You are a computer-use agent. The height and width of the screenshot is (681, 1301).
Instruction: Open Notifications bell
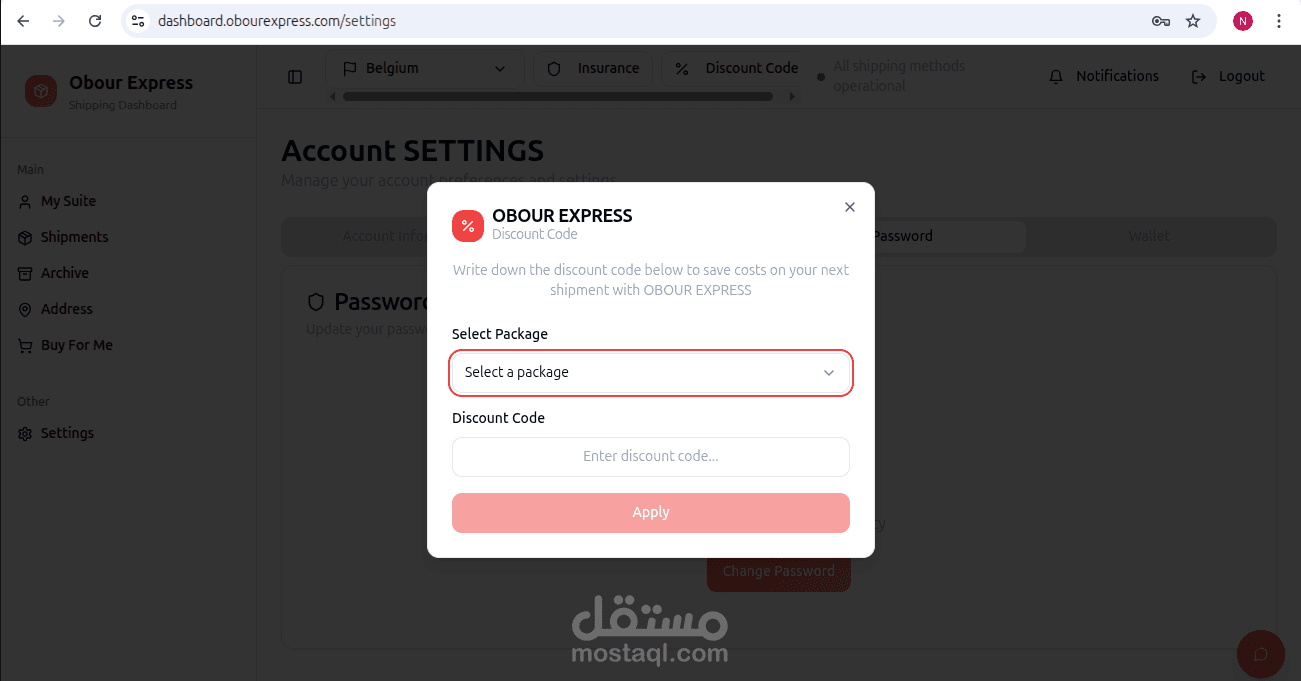point(1104,76)
